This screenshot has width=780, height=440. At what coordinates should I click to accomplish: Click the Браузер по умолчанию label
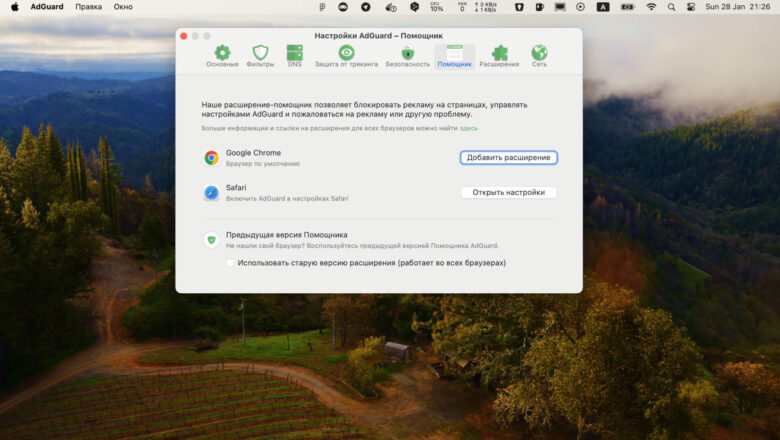pyautogui.click(x=263, y=164)
